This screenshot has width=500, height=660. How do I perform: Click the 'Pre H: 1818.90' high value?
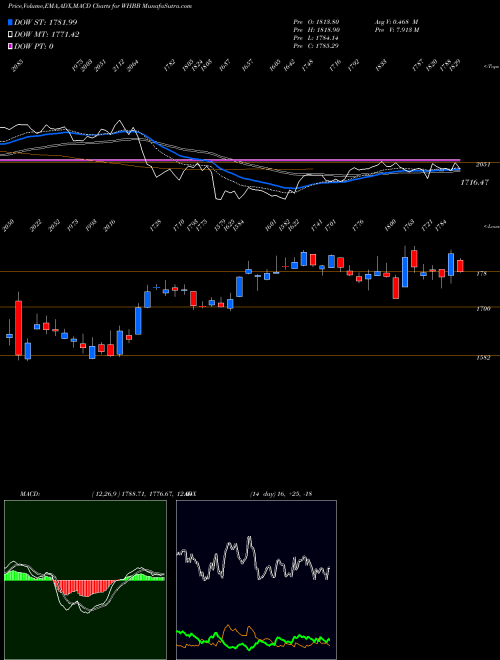coord(317,29)
